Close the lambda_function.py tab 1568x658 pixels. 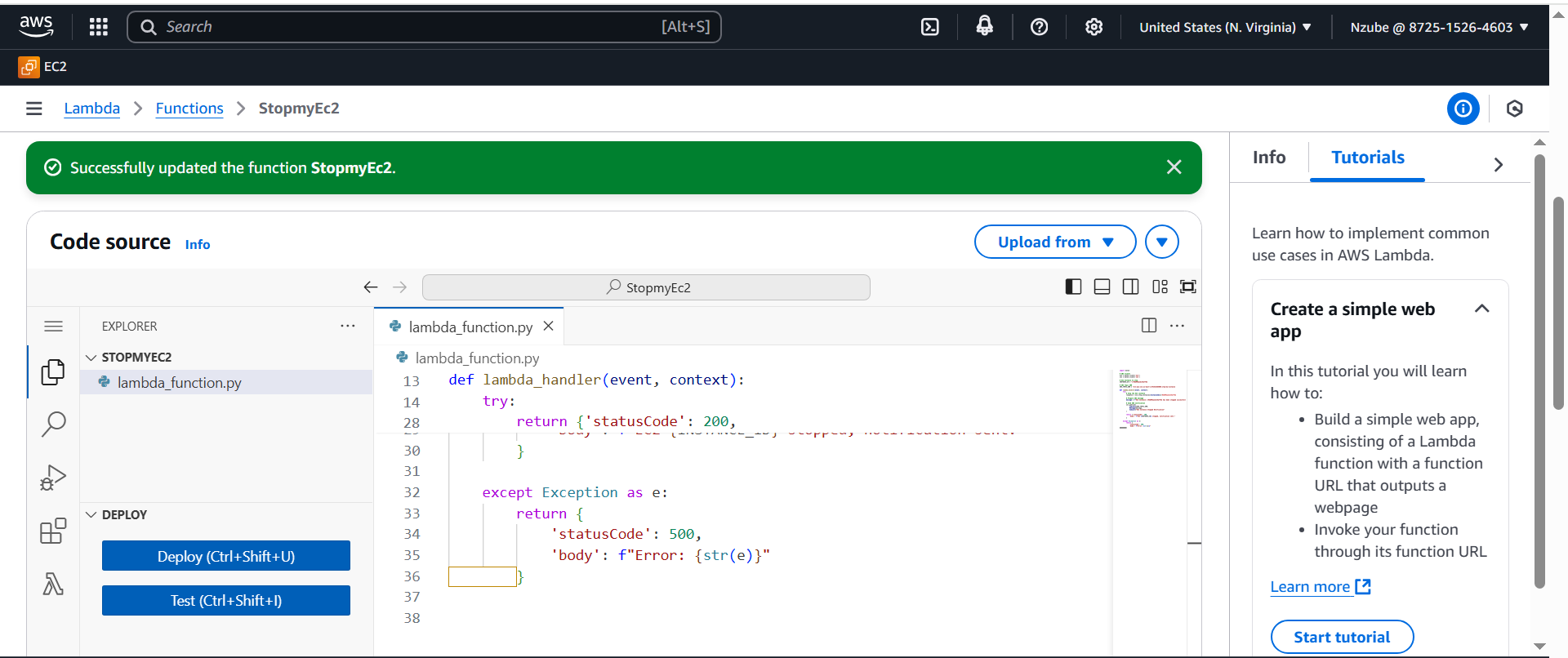tap(549, 326)
